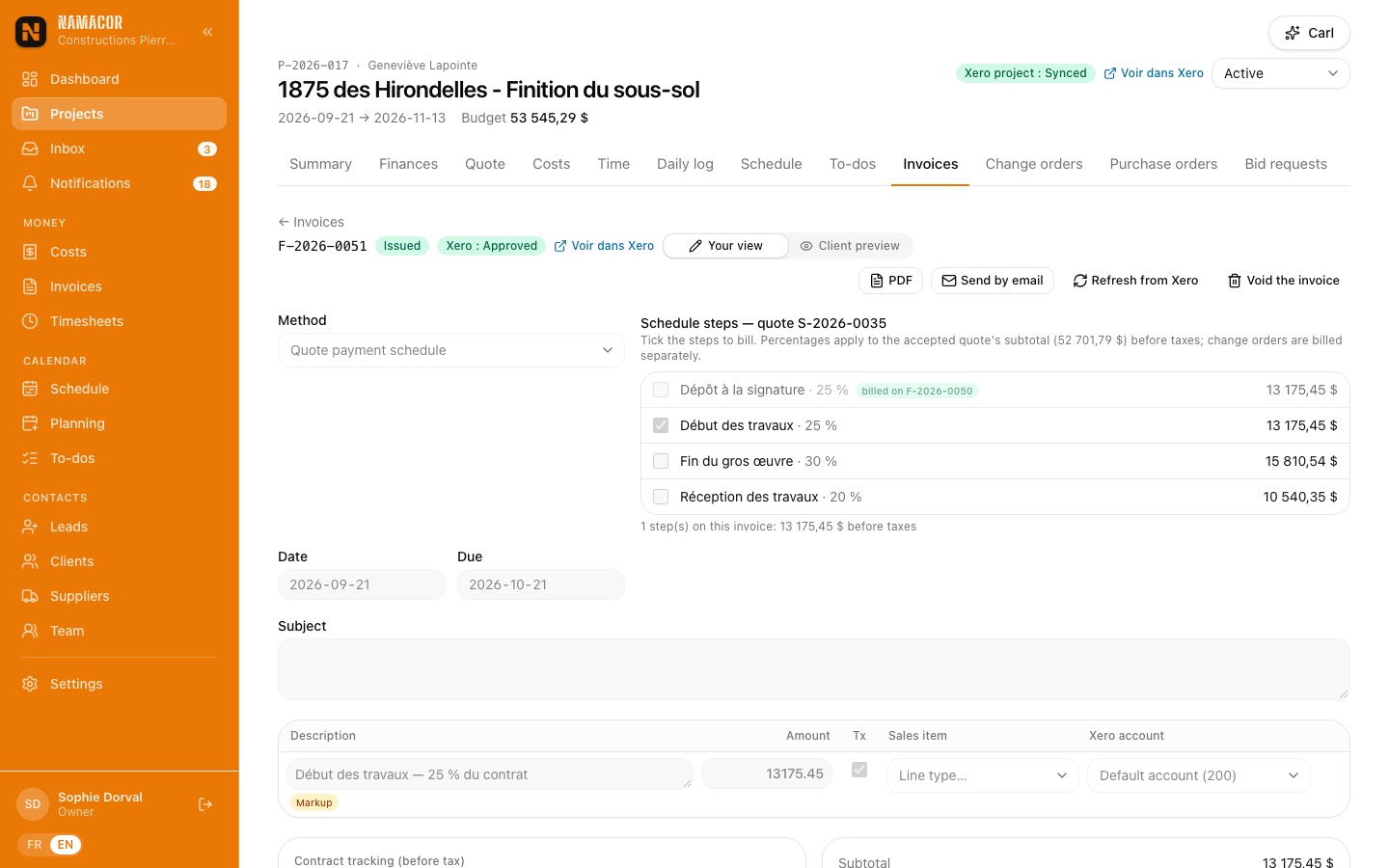Viewport: 1389px width, 868px height.
Task: Click the amount field 13175.45
Action: pos(767,773)
